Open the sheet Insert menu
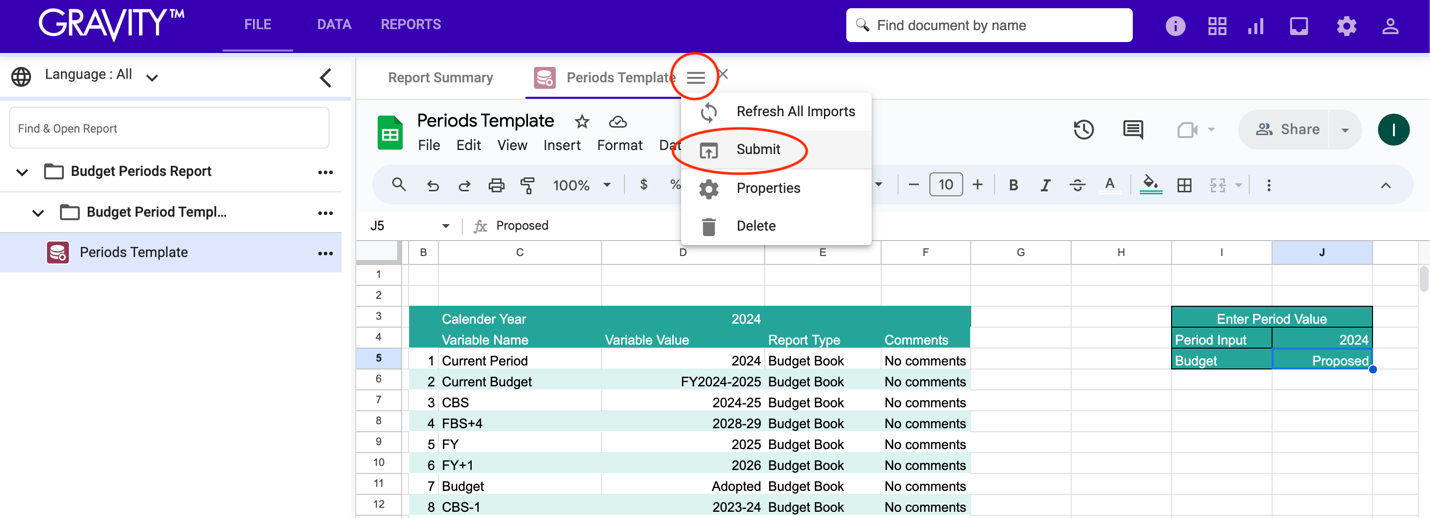Viewport: 1430px width, 518px height. 562,145
